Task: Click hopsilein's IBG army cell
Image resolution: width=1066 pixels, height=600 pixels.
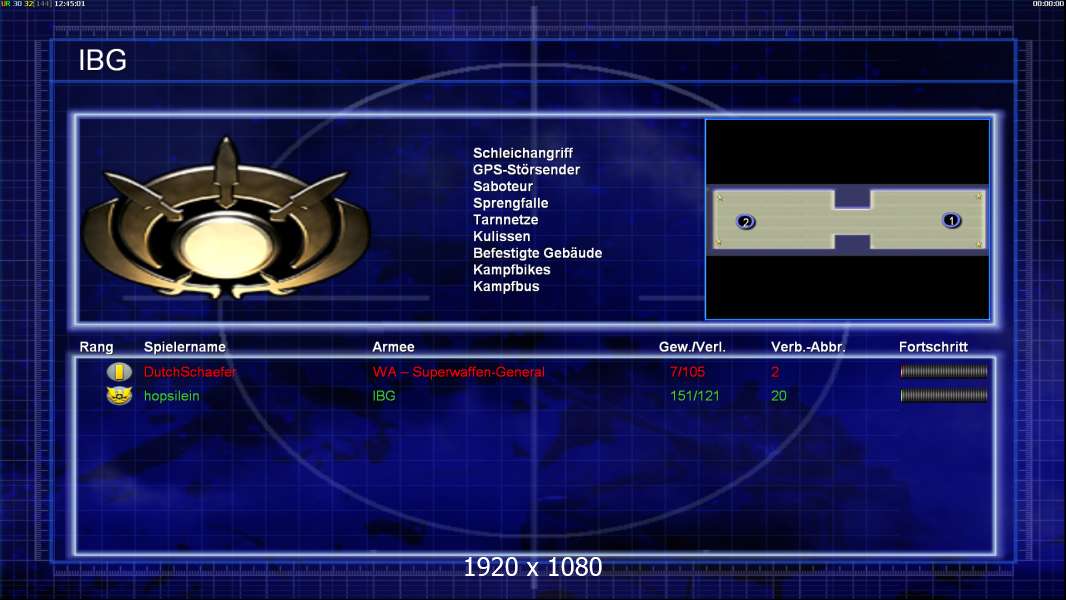Action: click(383, 395)
